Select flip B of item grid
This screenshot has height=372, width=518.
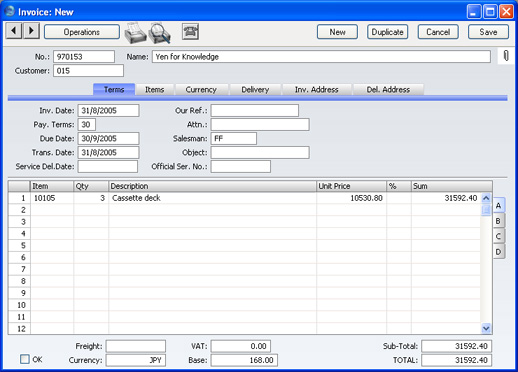(498, 221)
